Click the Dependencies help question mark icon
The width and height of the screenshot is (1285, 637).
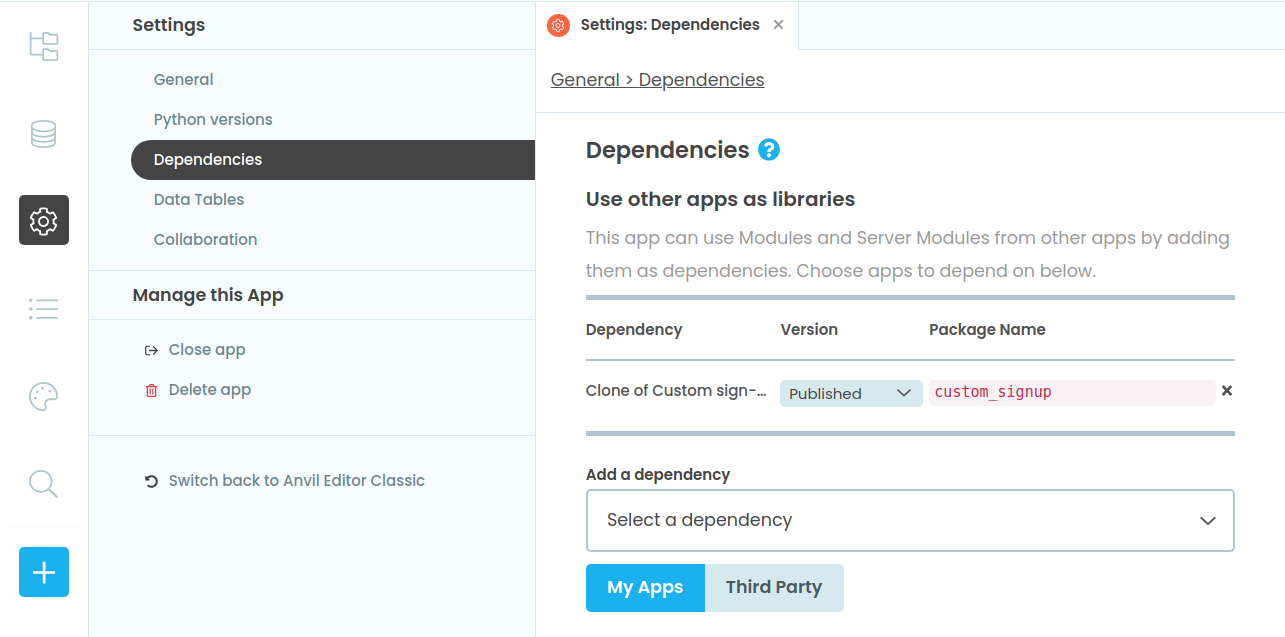pyautogui.click(x=768, y=150)
